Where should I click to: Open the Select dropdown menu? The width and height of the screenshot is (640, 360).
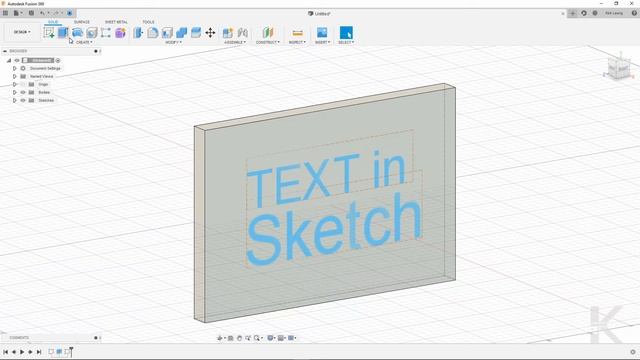(346, 42)
